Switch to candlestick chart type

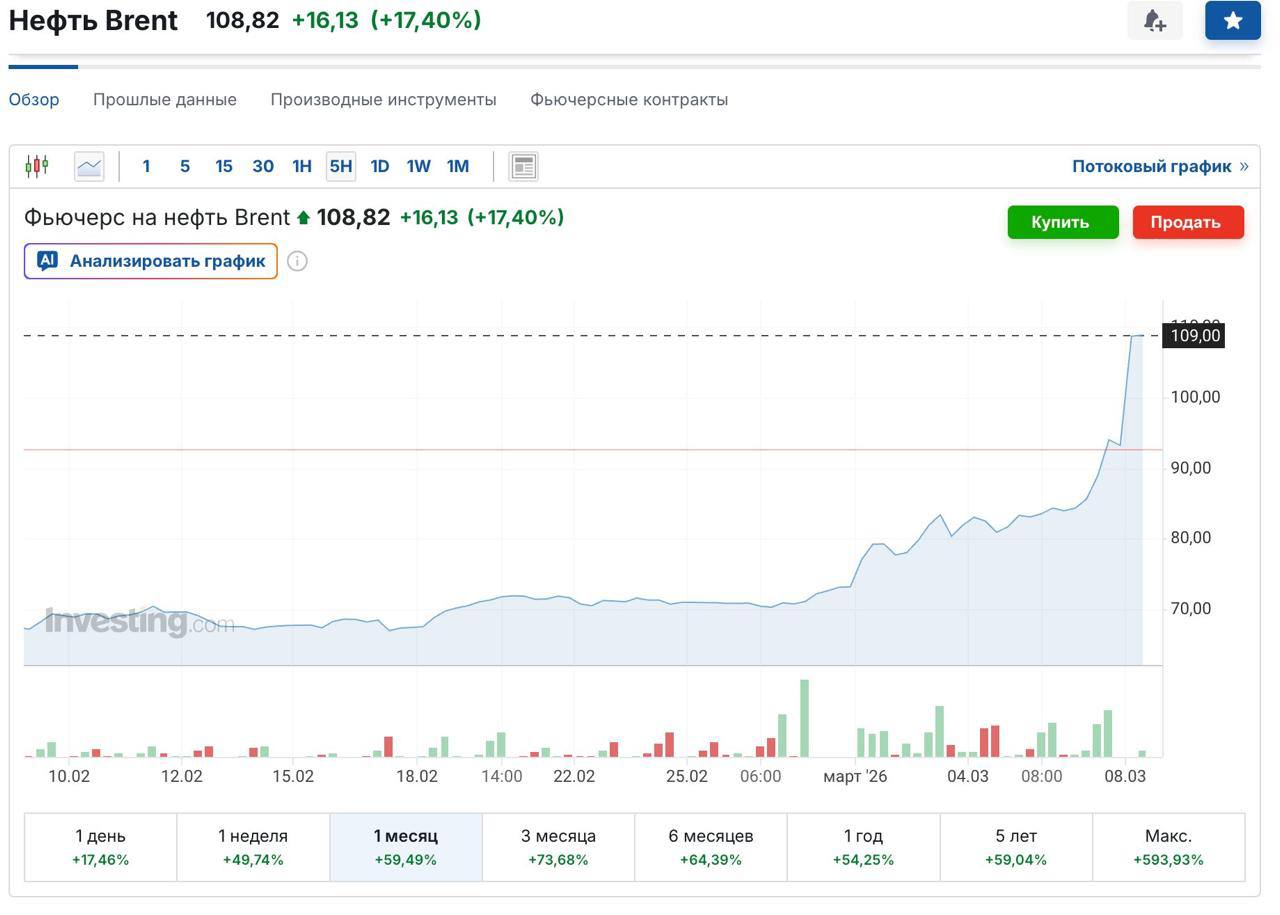[x=37, y=166]
